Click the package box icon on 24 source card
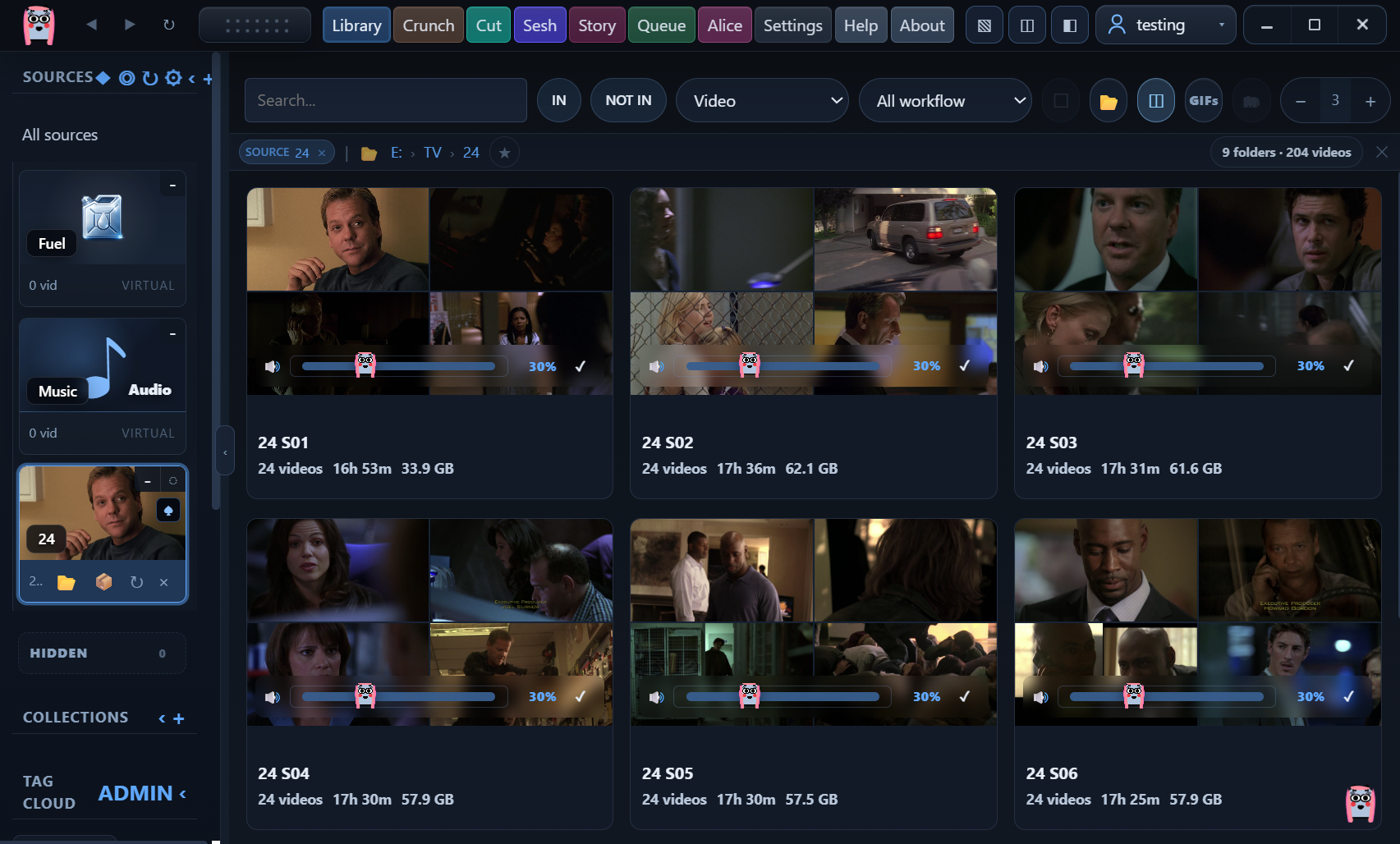The image size is (1400, 844). pos(103,582)
